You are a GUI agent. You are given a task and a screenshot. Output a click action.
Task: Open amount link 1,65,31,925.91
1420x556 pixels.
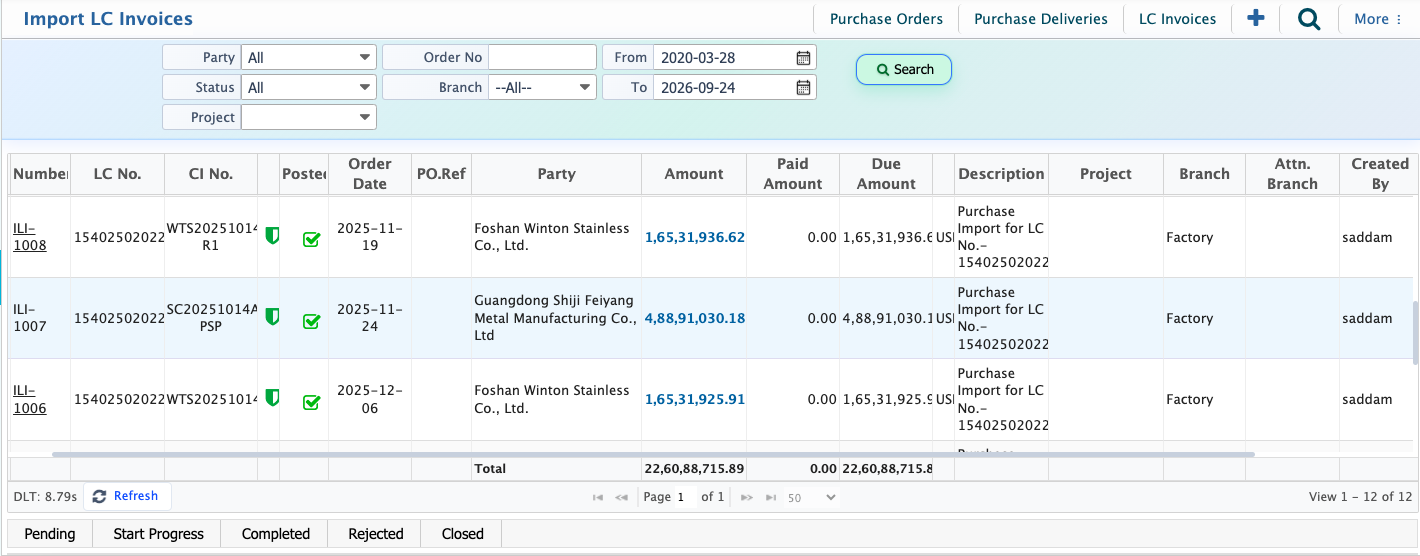point(695,399)
